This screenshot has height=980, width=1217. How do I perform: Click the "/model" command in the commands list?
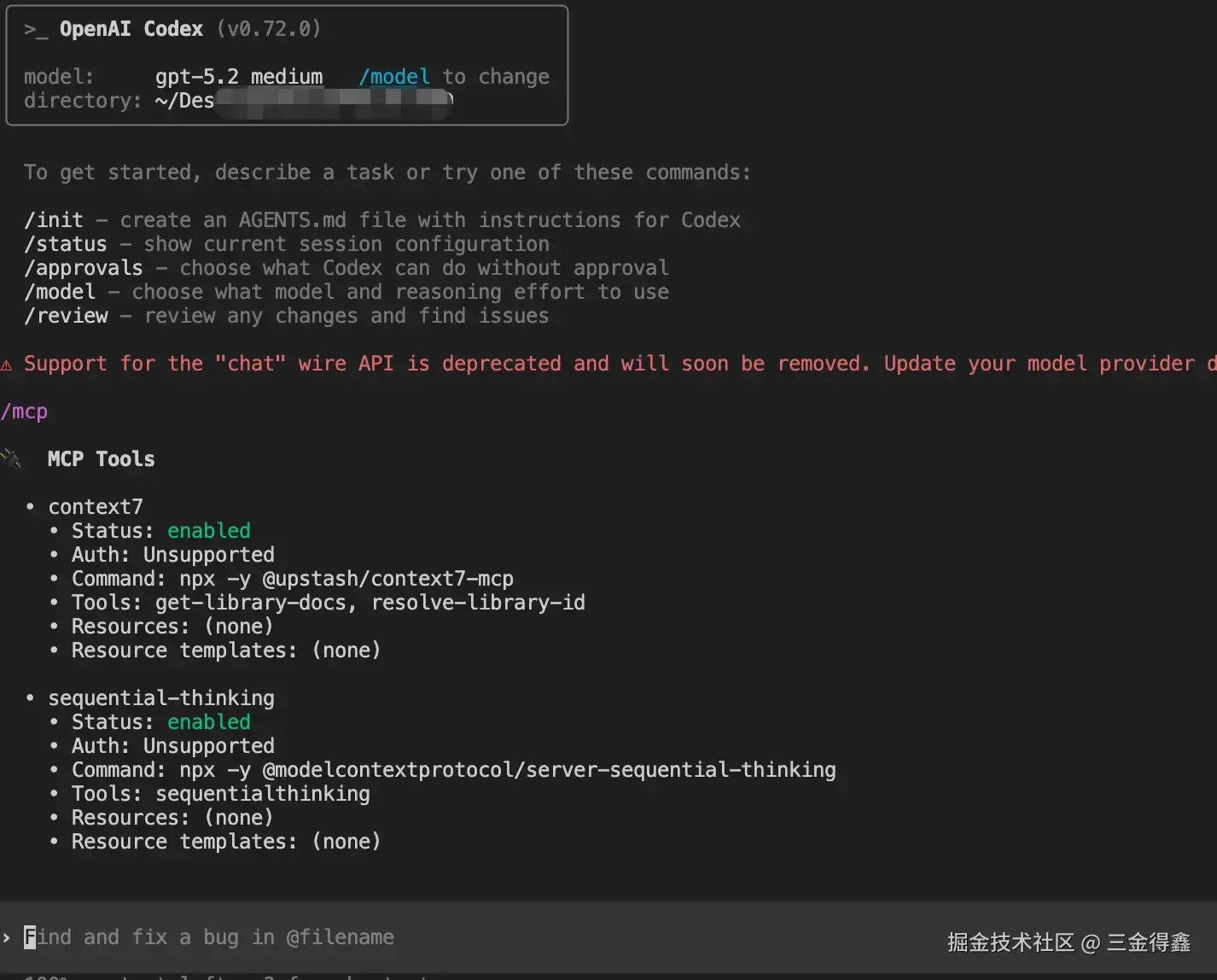60,292
